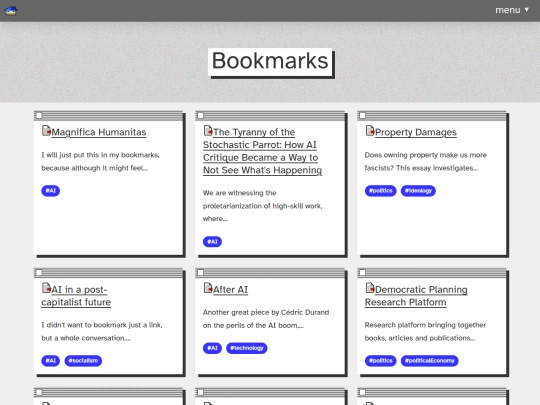Open the After AI bookmark
This screenshot has width=540, height=405.
[x=230, y=290]
